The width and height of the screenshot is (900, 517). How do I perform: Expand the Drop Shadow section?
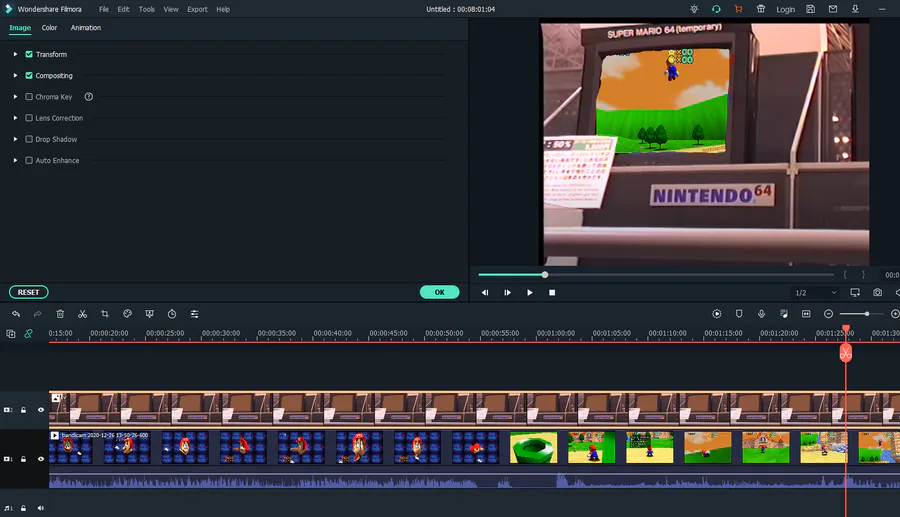click(15, 139)
